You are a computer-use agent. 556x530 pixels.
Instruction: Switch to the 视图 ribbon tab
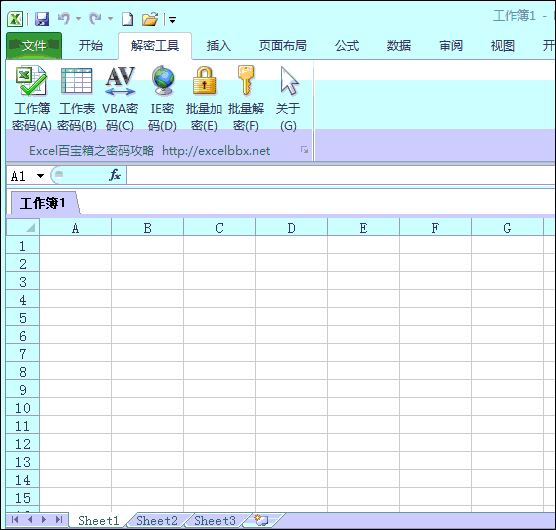click(502, 45)
